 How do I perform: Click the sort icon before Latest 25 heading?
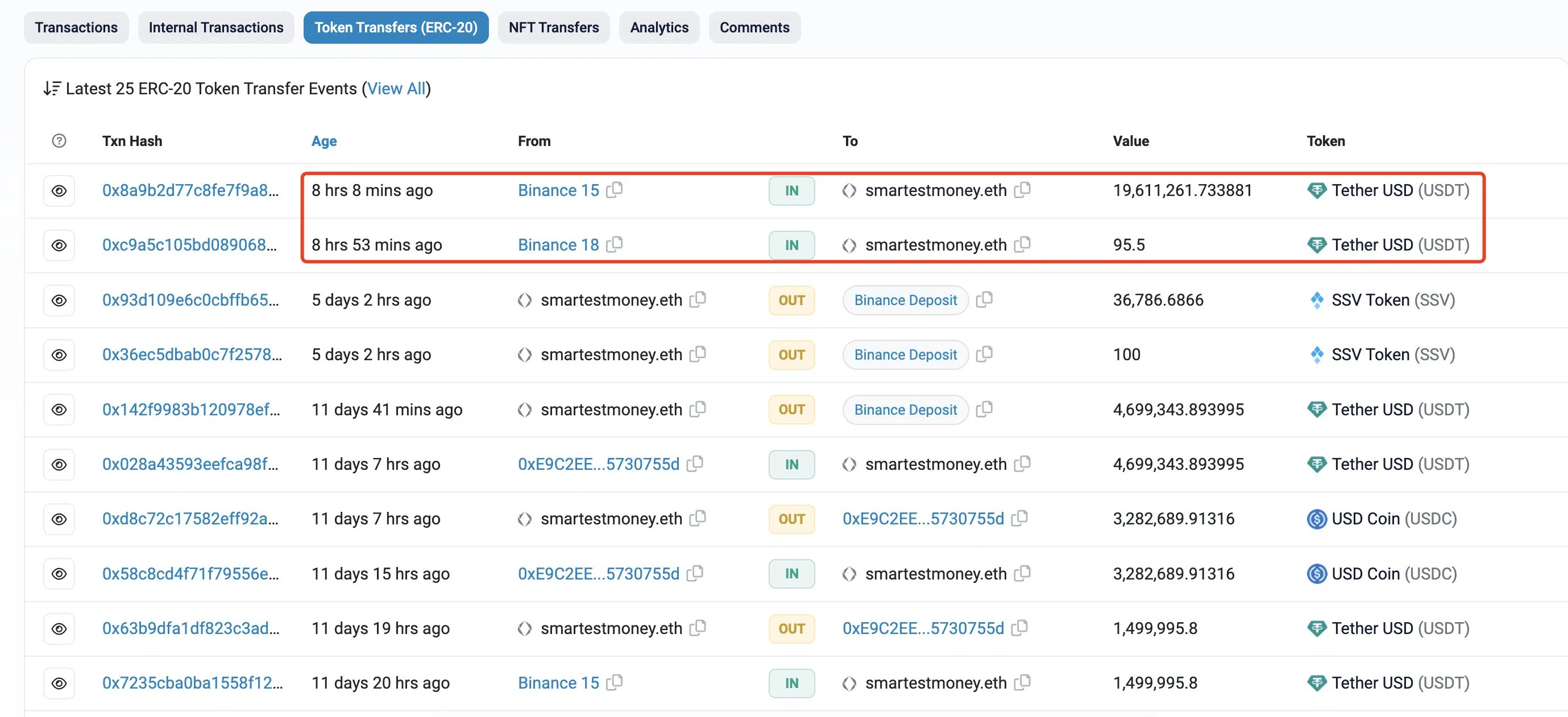[52, 89]
